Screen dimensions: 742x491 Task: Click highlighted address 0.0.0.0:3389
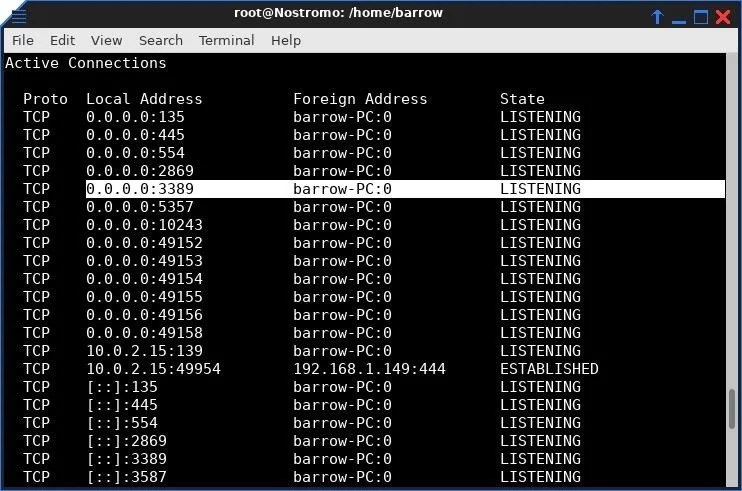[x=140, y=189]
